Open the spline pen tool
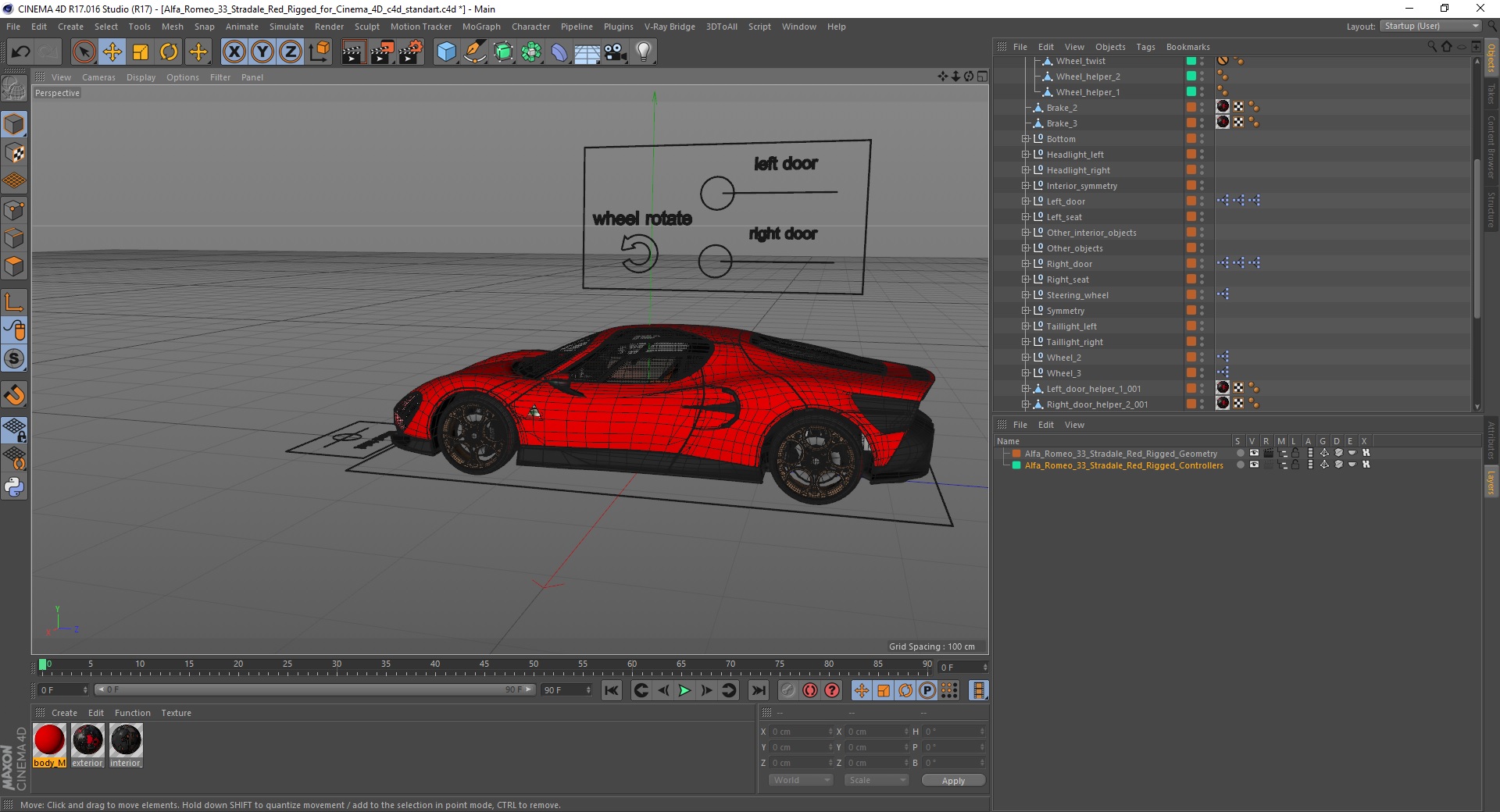 [x=474, y=52]
